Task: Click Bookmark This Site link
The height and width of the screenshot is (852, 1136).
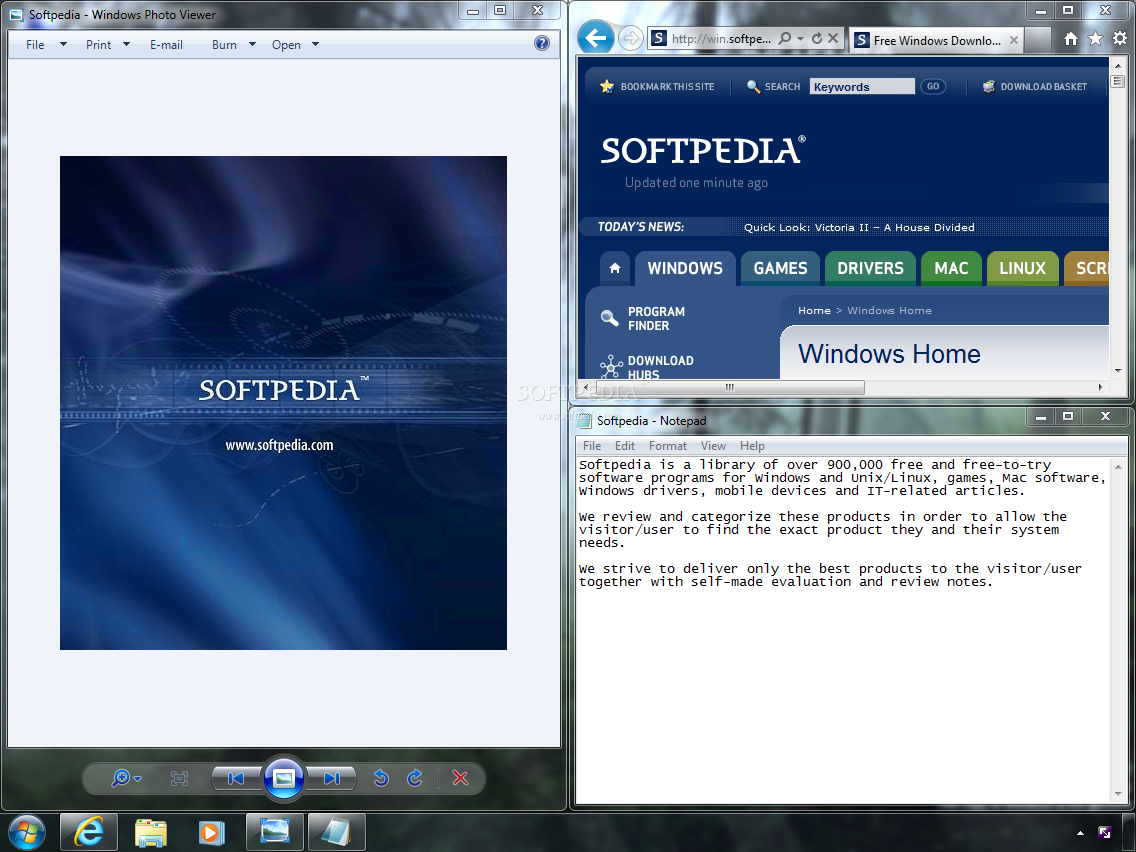Action: 657,86
